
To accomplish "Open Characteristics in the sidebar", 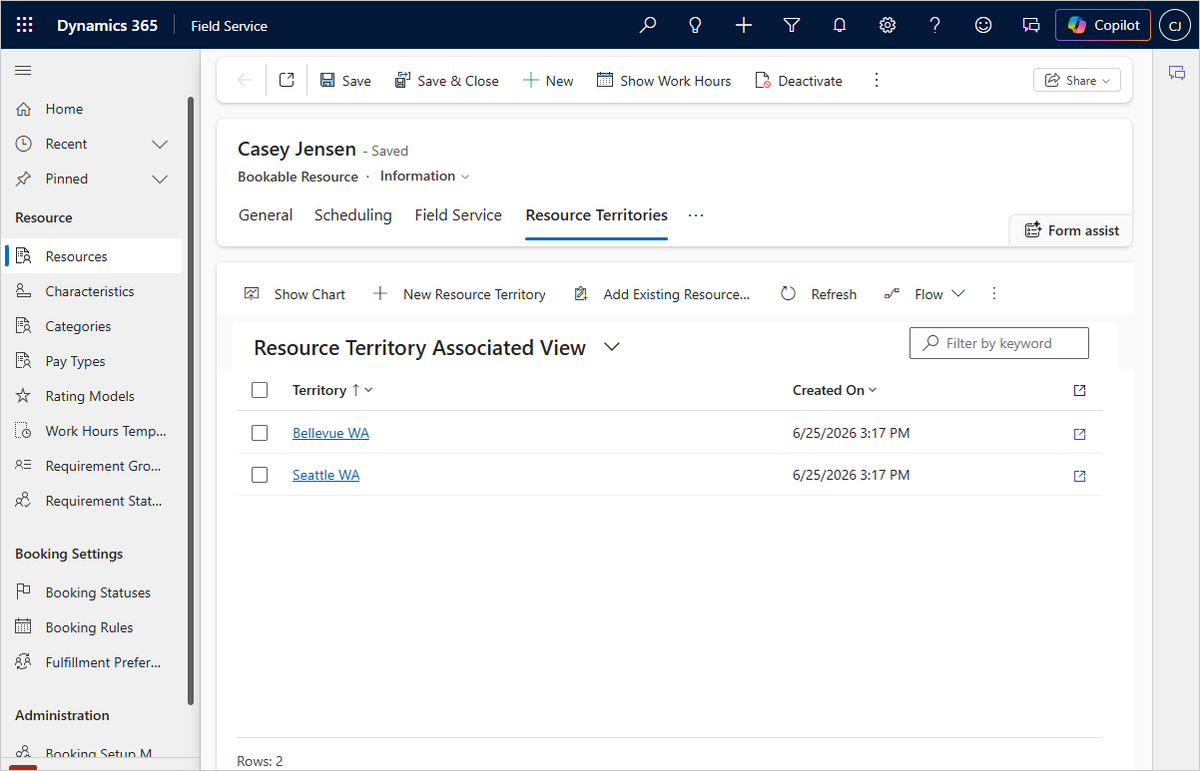I will coord(93,291).
